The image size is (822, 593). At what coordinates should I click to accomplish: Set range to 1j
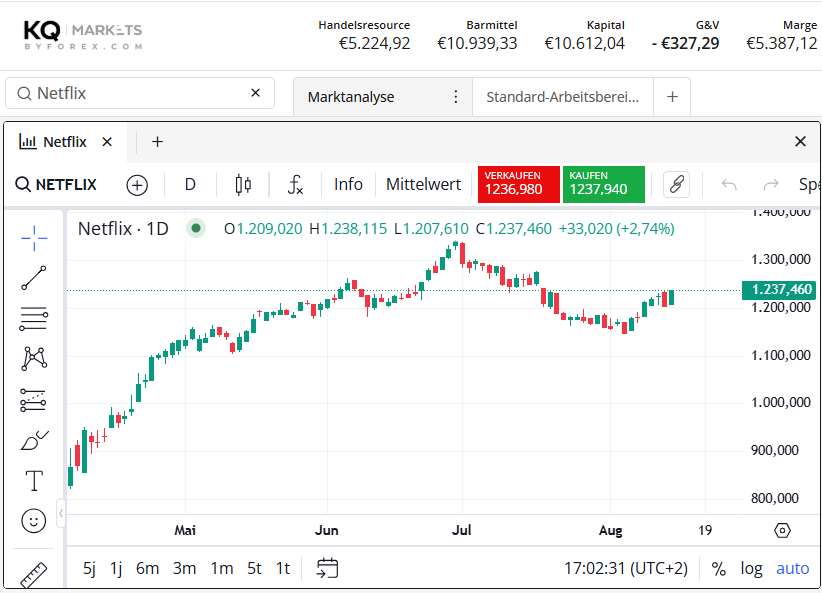point(116,568)
